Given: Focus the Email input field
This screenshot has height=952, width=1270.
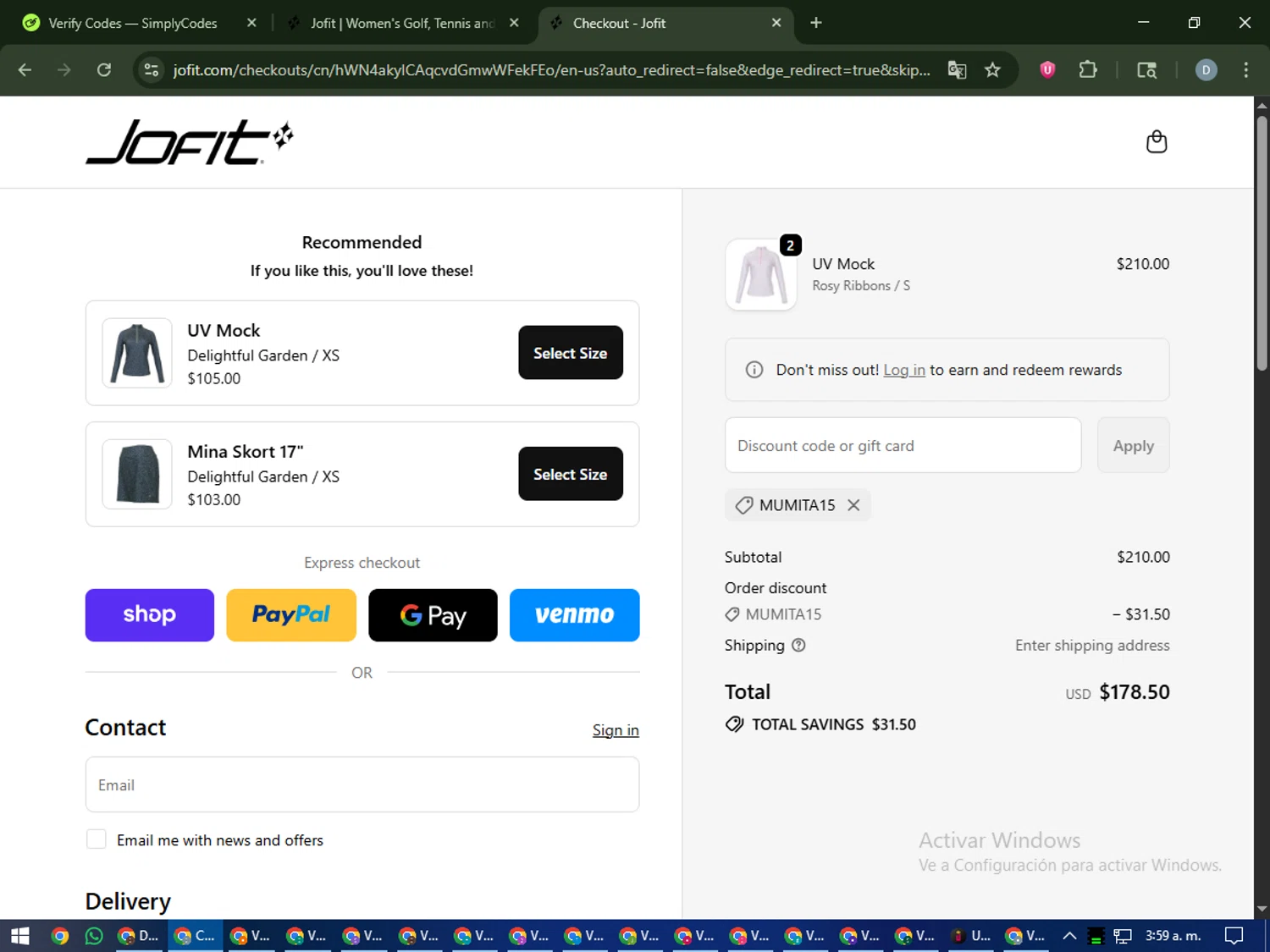Looking at the screenshot, I should 362,784.
